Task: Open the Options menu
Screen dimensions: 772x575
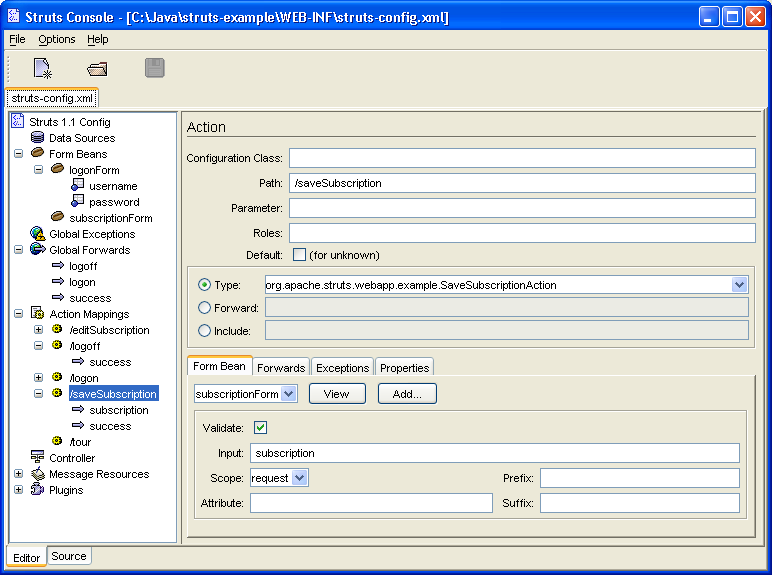Action: click(x=57, y=39)
